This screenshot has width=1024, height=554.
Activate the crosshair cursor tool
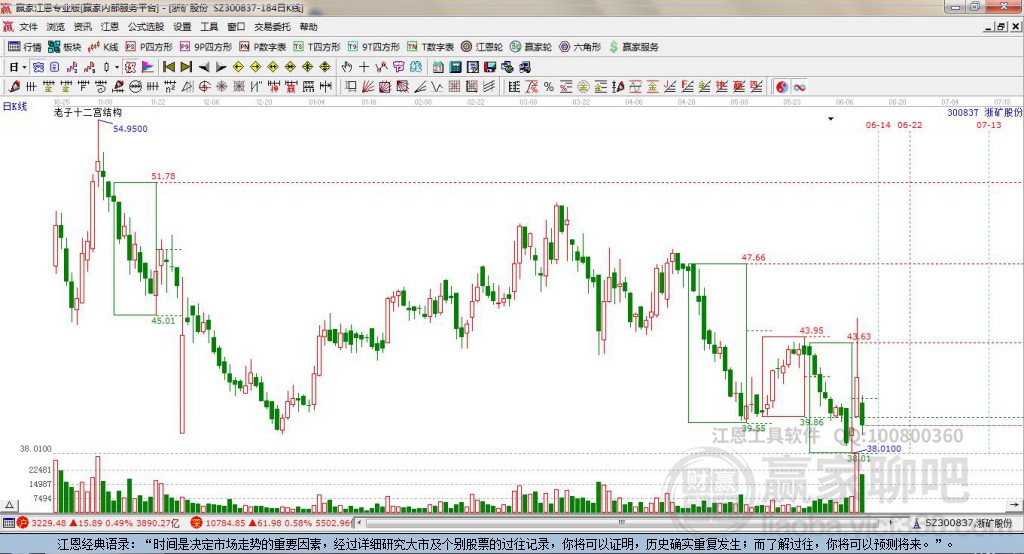click(364, 67)
